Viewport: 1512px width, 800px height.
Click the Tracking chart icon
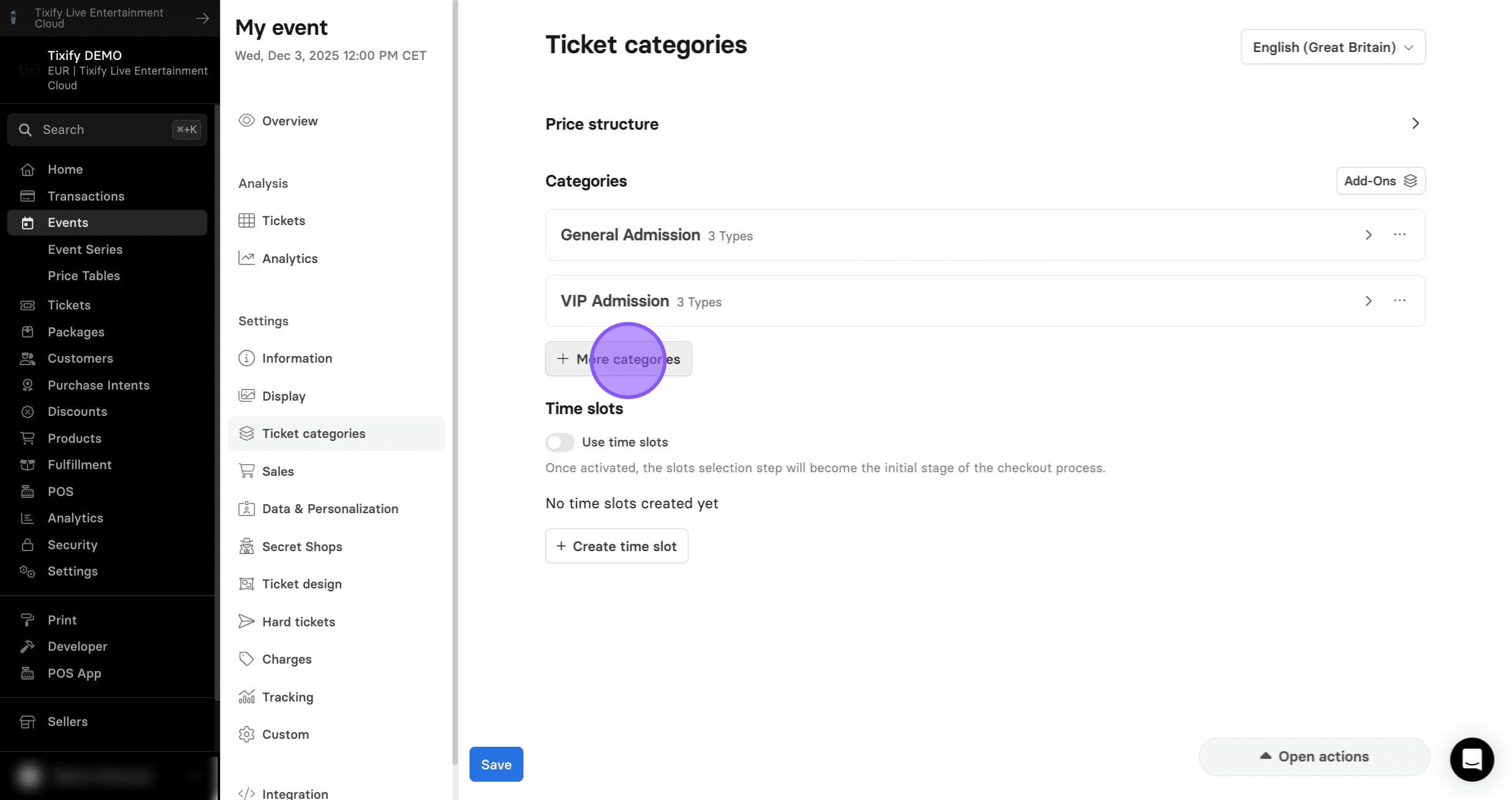(246, 697)
